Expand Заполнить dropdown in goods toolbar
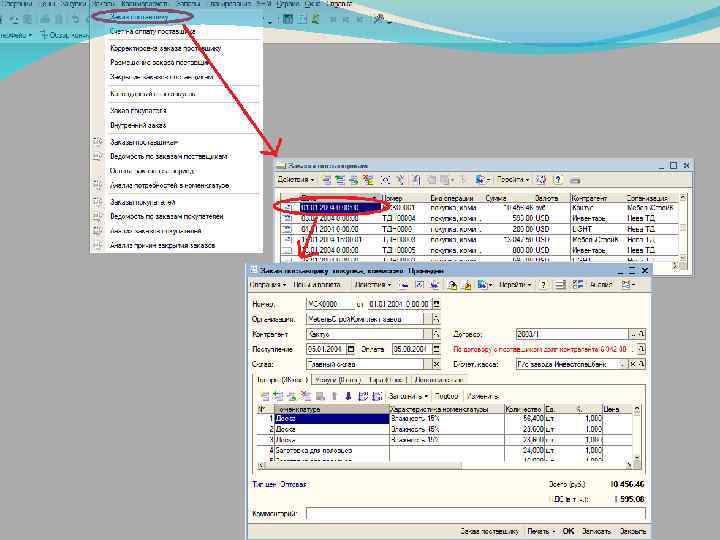 pyautogui.click(x=408, y=396)
